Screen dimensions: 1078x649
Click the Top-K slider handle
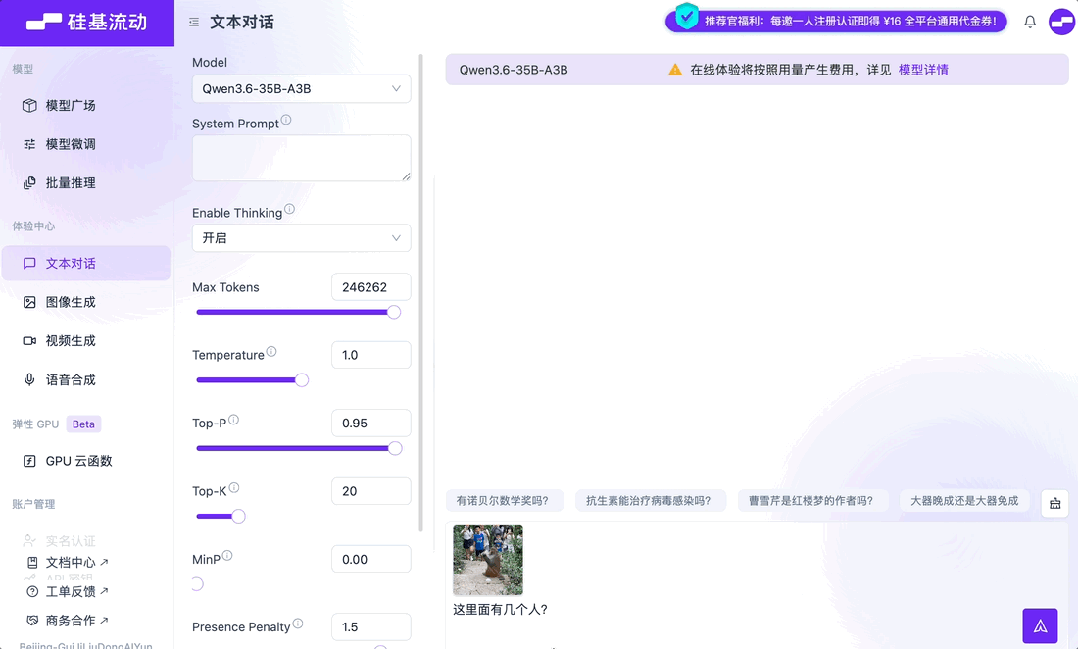pyautogui.click(x=239, y=516)
